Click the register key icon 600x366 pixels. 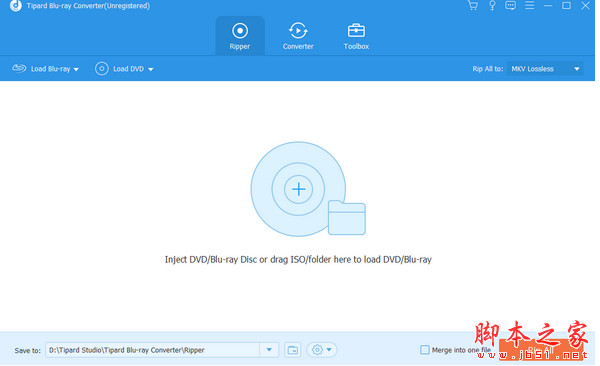point(492,6)
